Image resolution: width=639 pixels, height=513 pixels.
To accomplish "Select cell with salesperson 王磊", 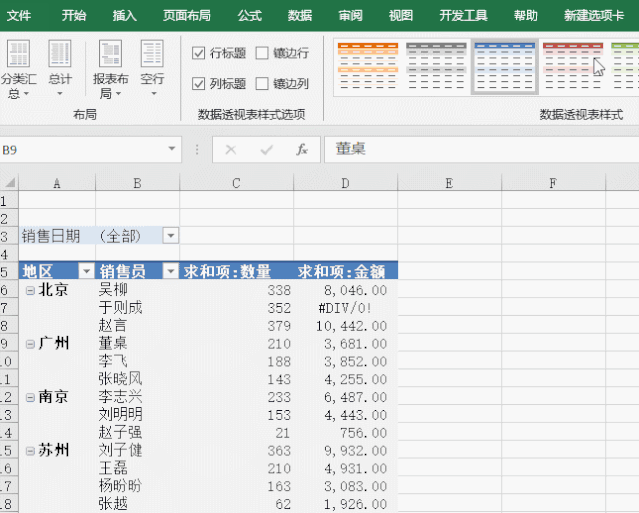I will tap(137, 468).
